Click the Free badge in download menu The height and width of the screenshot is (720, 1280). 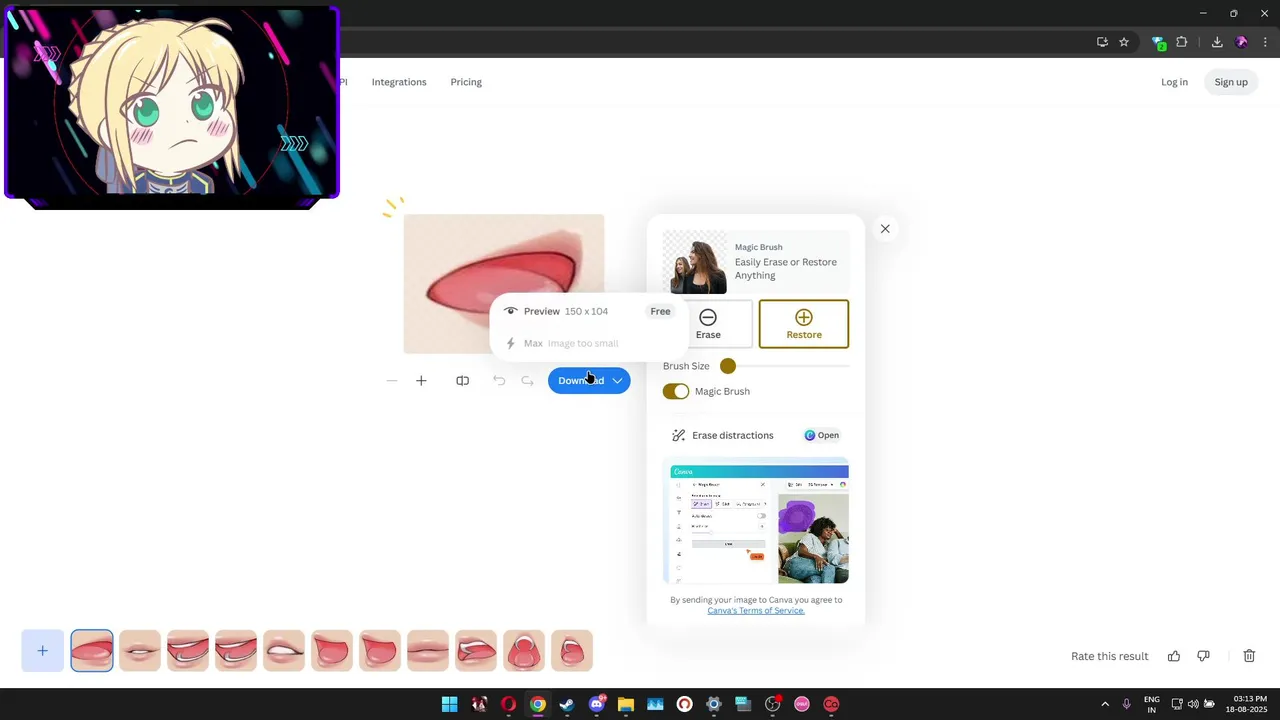(660, 311)
